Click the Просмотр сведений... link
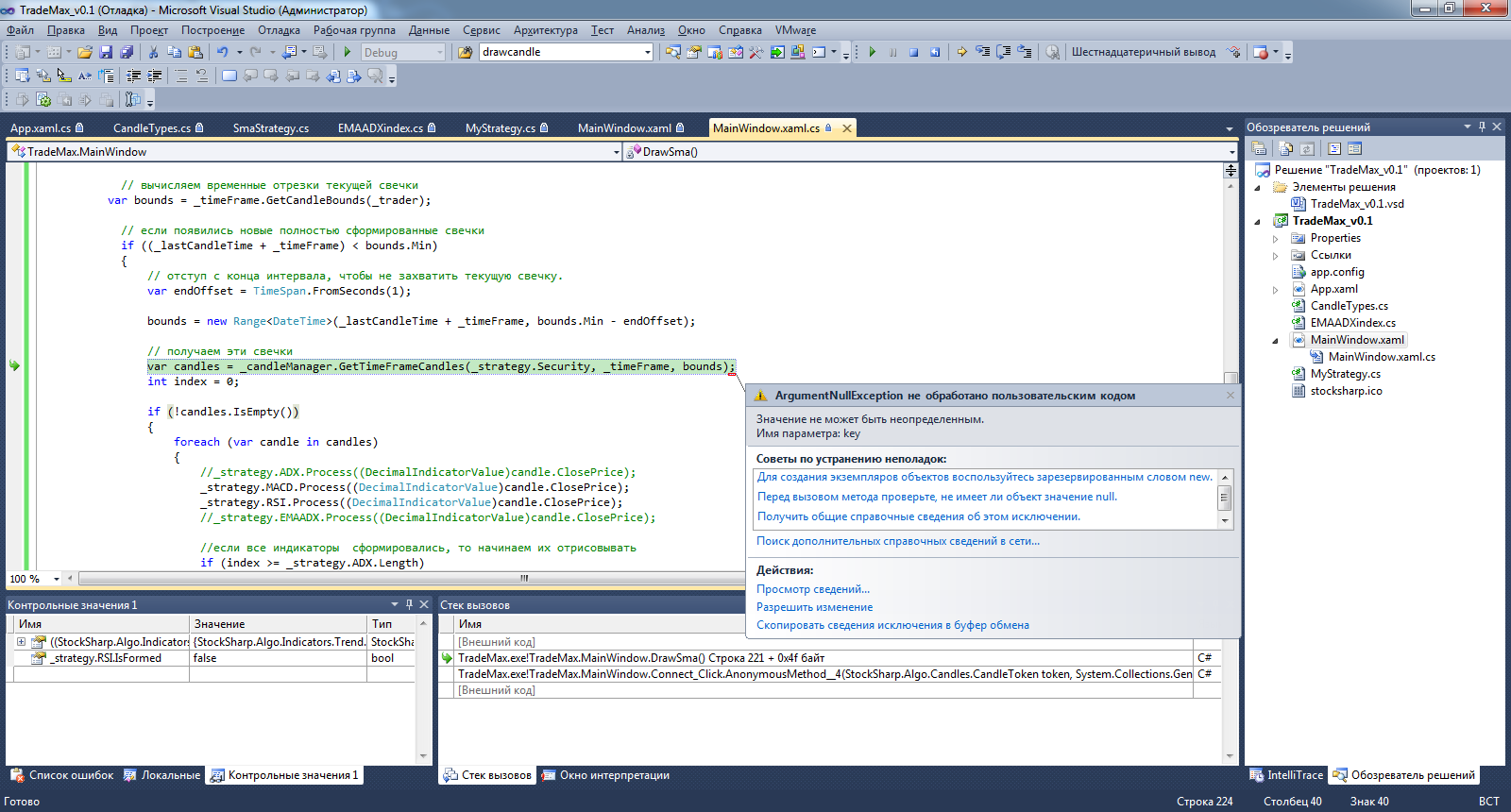The image size is (1511, 812). tap(813, 589)
